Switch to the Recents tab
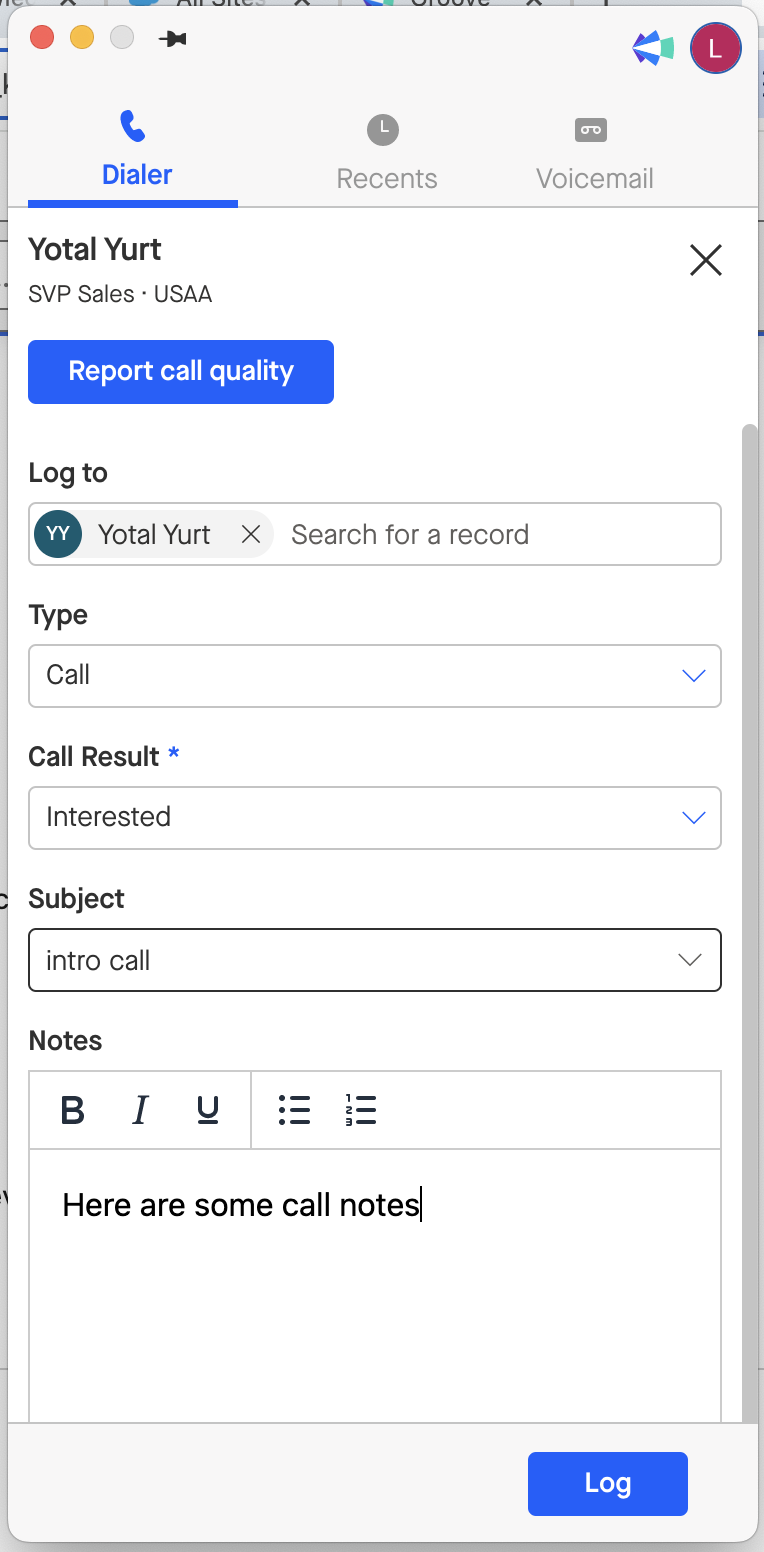The height and width of the screenshot is (1552, 764). [386, 154]
